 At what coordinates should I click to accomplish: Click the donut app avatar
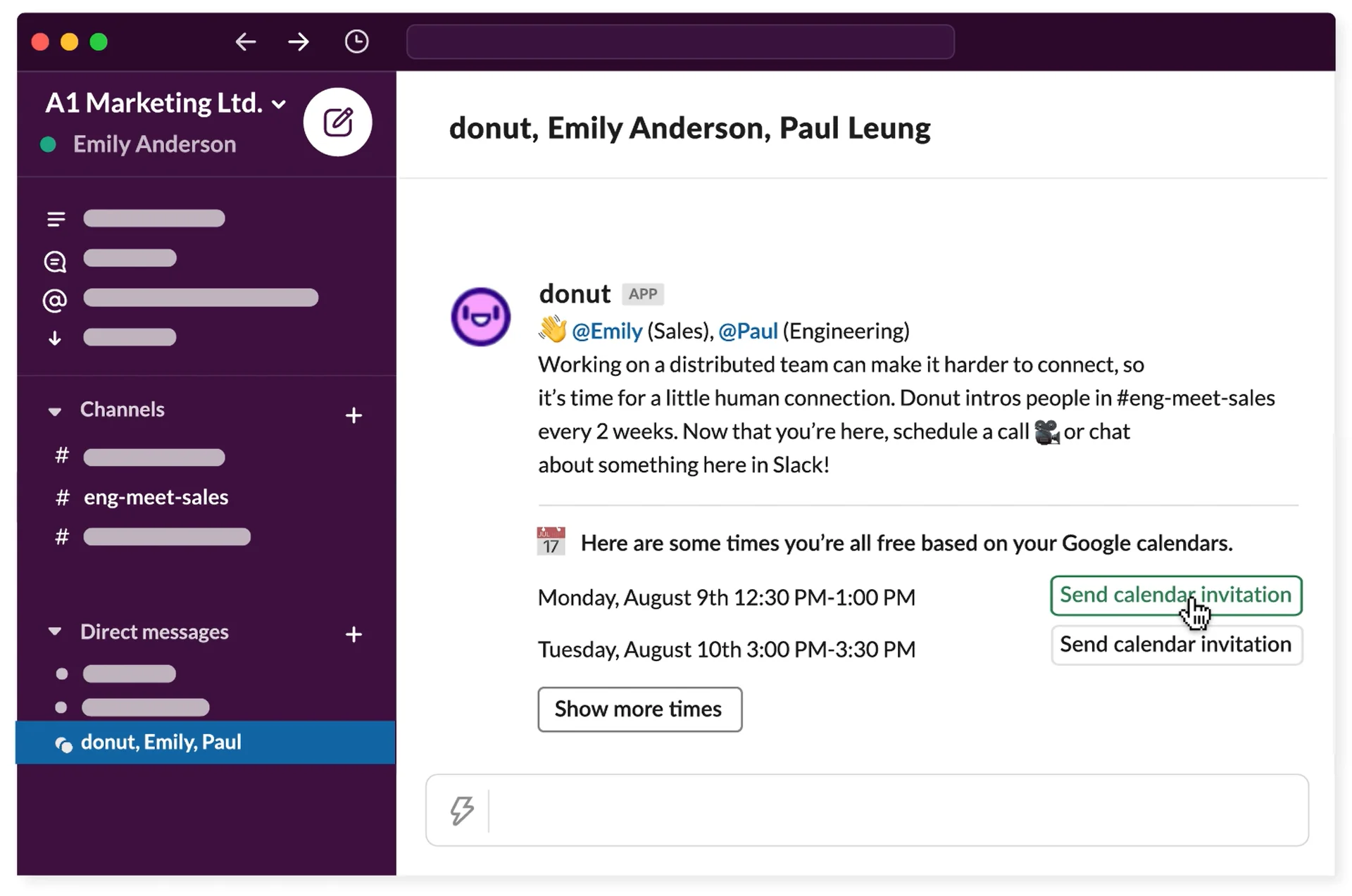click(x=481, y=317)
